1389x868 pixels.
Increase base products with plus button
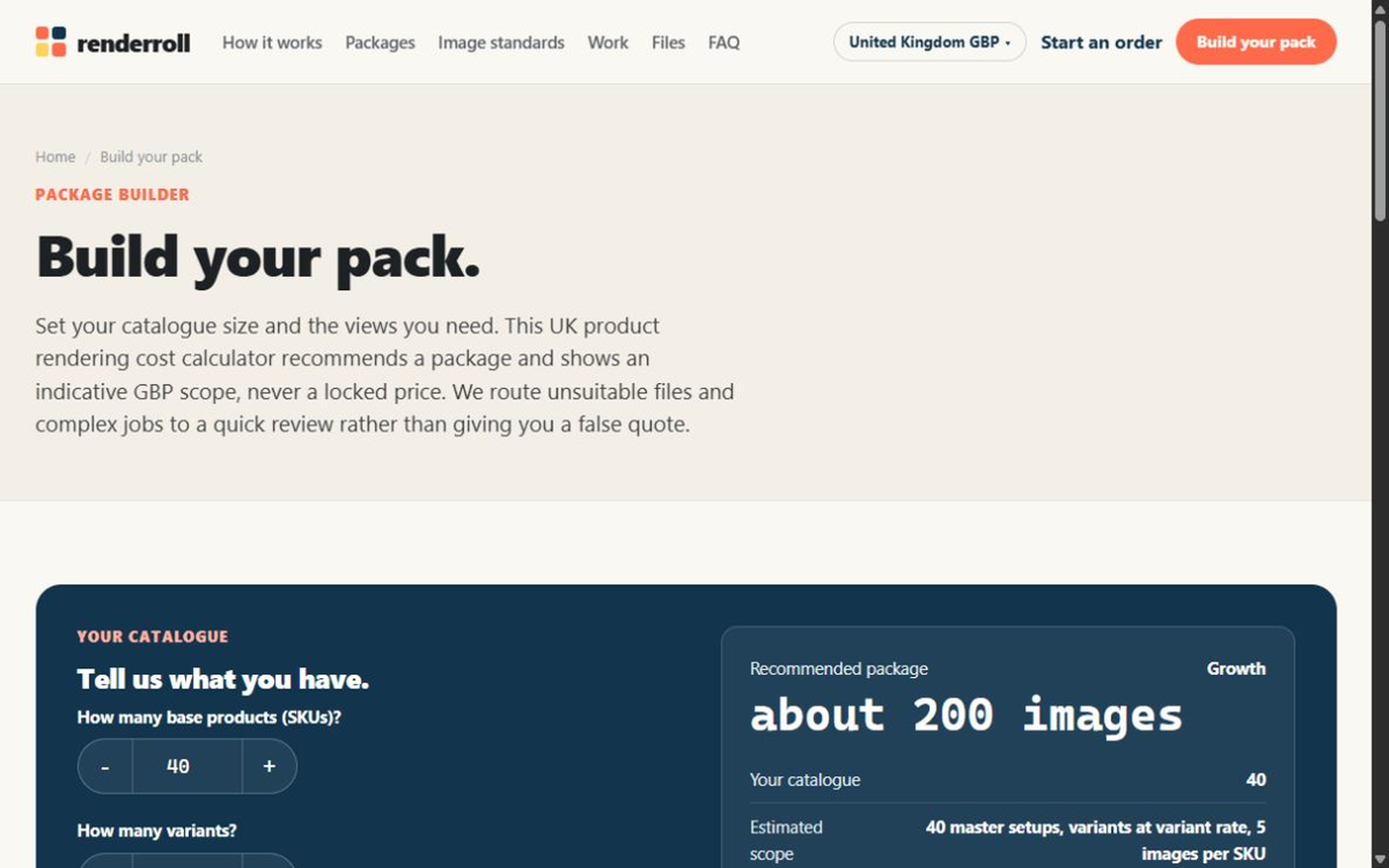(269, 767)
